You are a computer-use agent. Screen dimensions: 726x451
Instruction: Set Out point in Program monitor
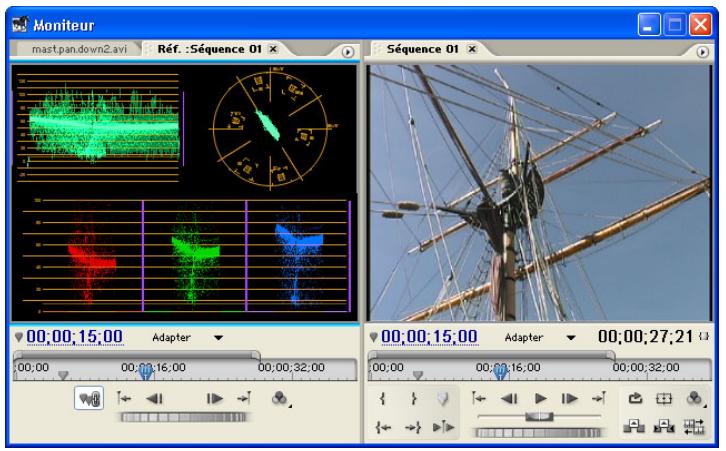pyautogui.click(x=413, y=399)
